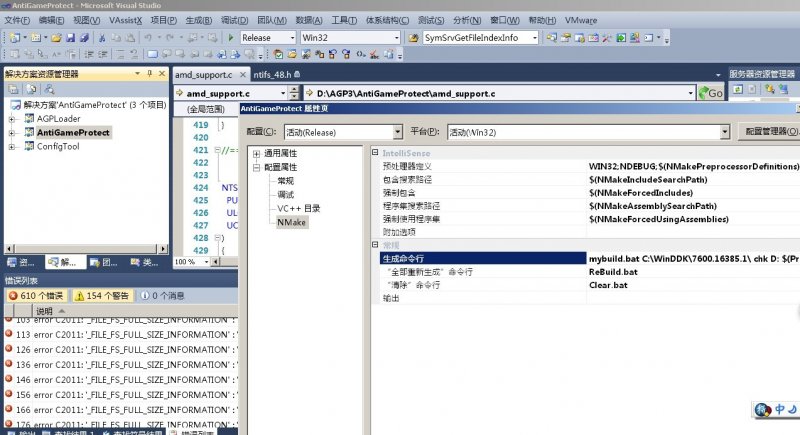
Task: Click the Save All icon
Action: coord(85,38)
